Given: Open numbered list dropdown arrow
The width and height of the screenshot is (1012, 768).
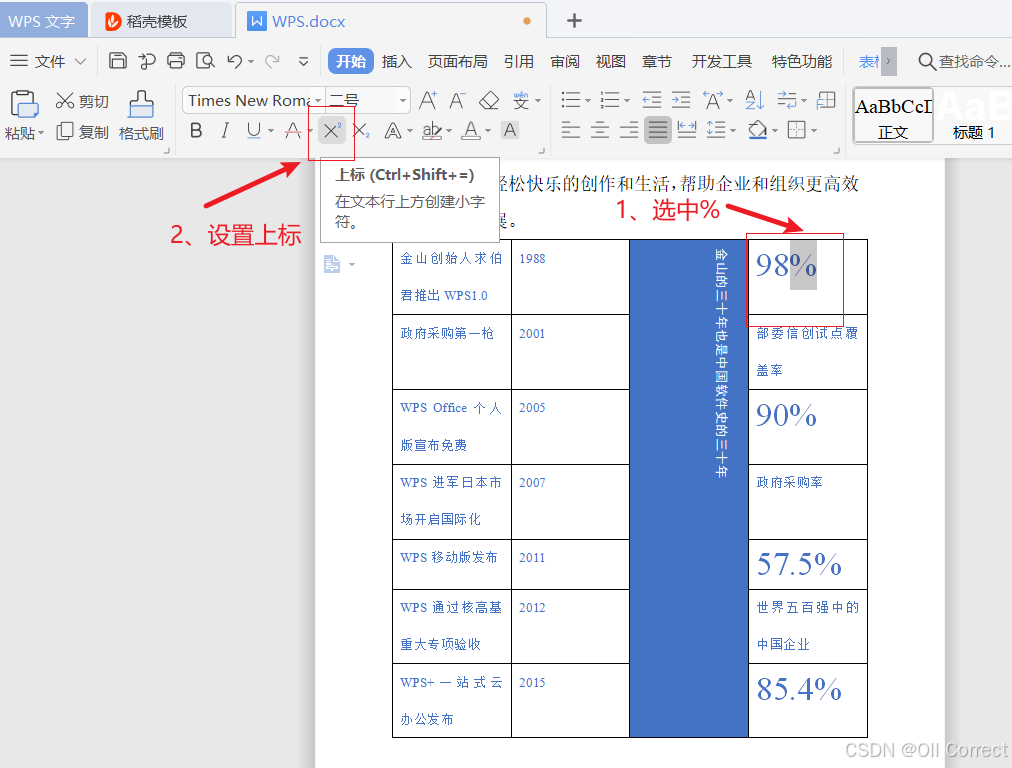Looking at the screenshot, I should coord(627,101).
